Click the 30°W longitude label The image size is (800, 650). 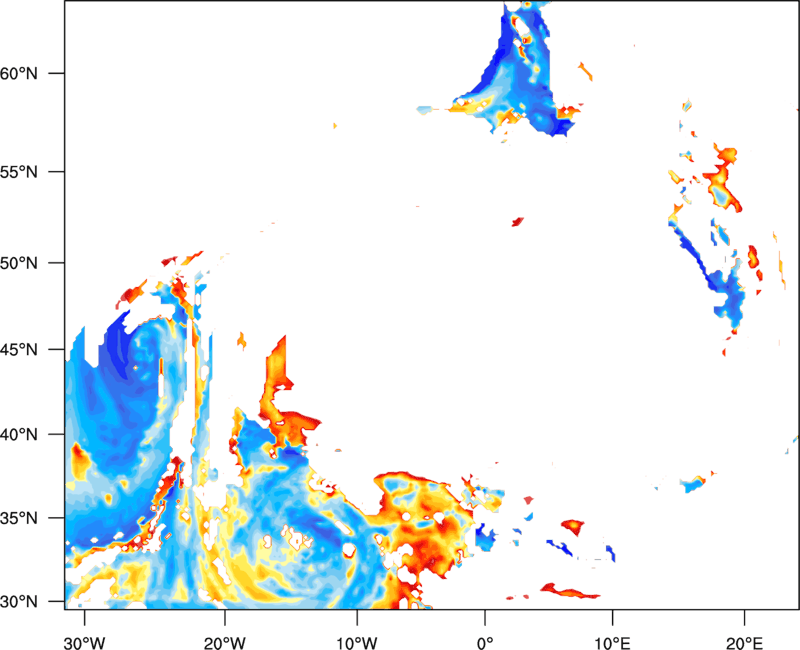coord(84,643)
